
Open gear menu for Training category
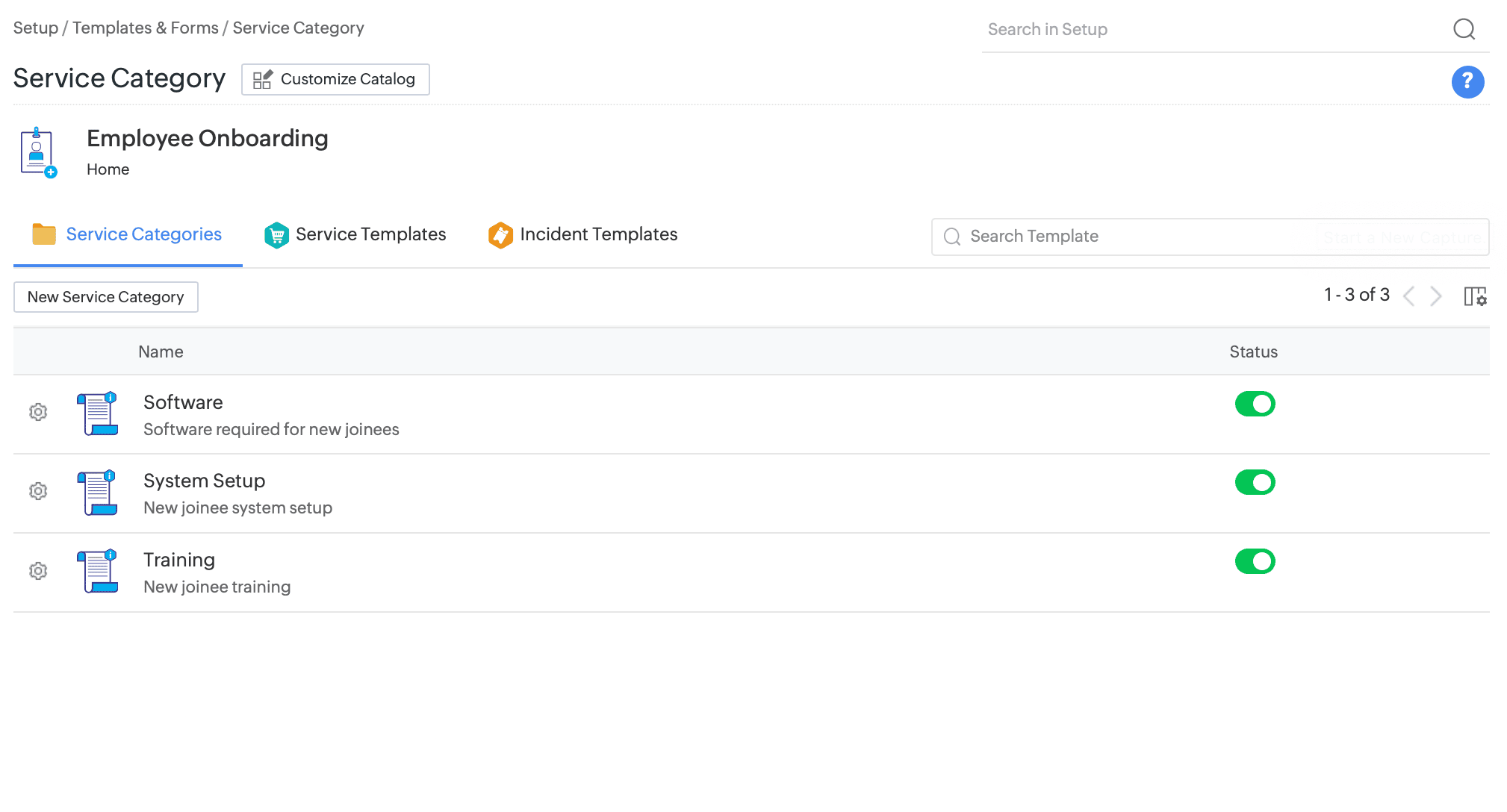(38, 571)
